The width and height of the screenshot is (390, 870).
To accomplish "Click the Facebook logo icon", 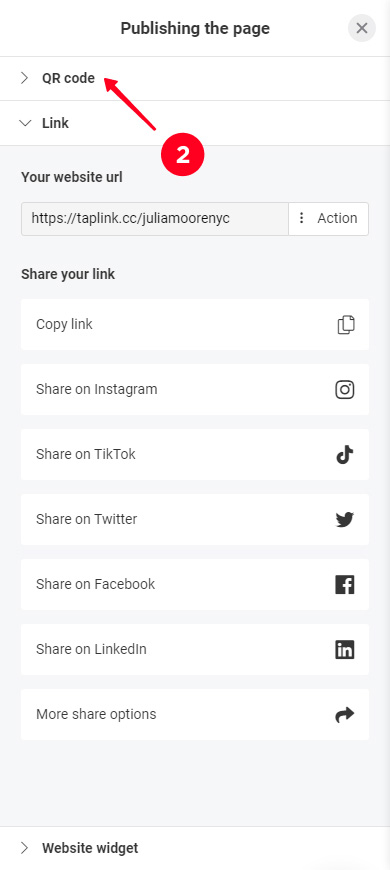I will click(x=345, y=584).
